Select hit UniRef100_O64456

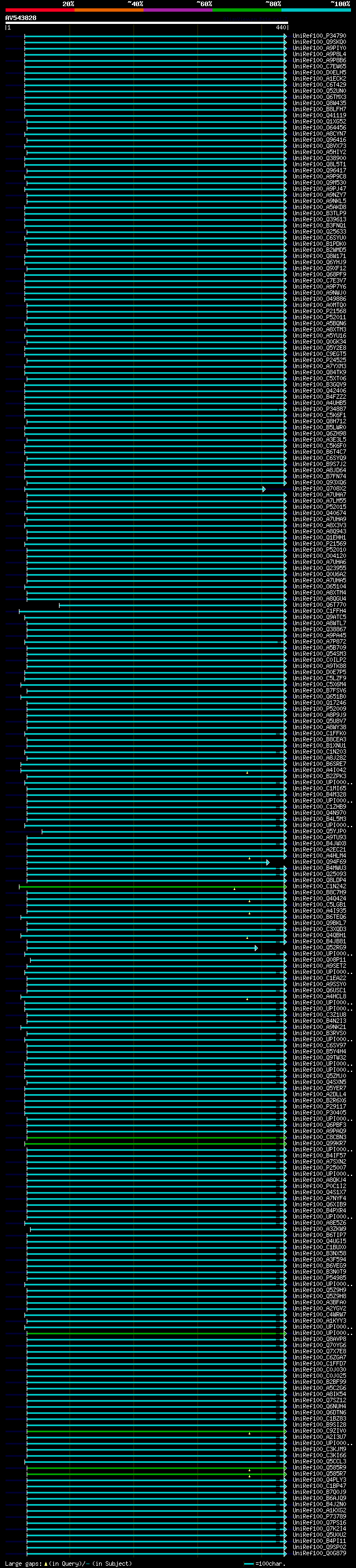click(319, 128)
